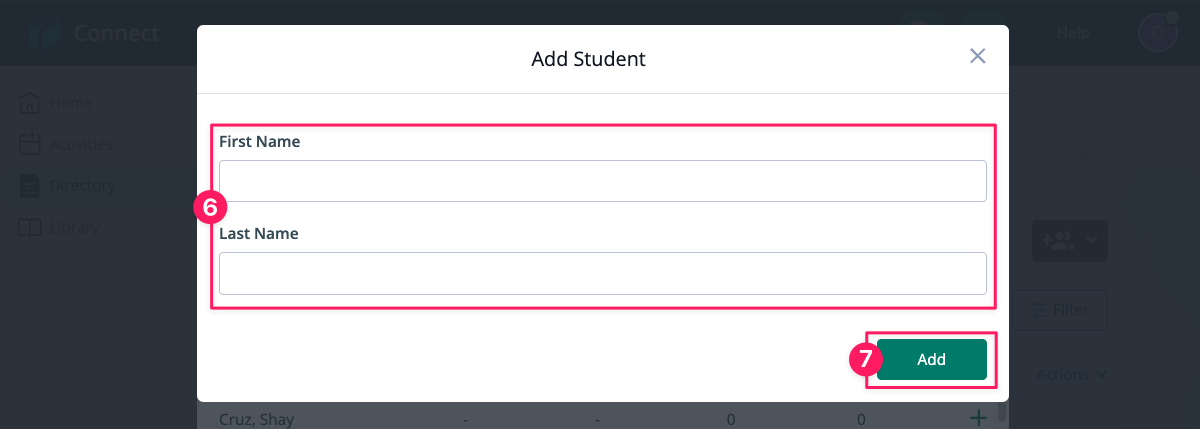
Task: Select the Directory sidebar label
Action: coord(83,185)
